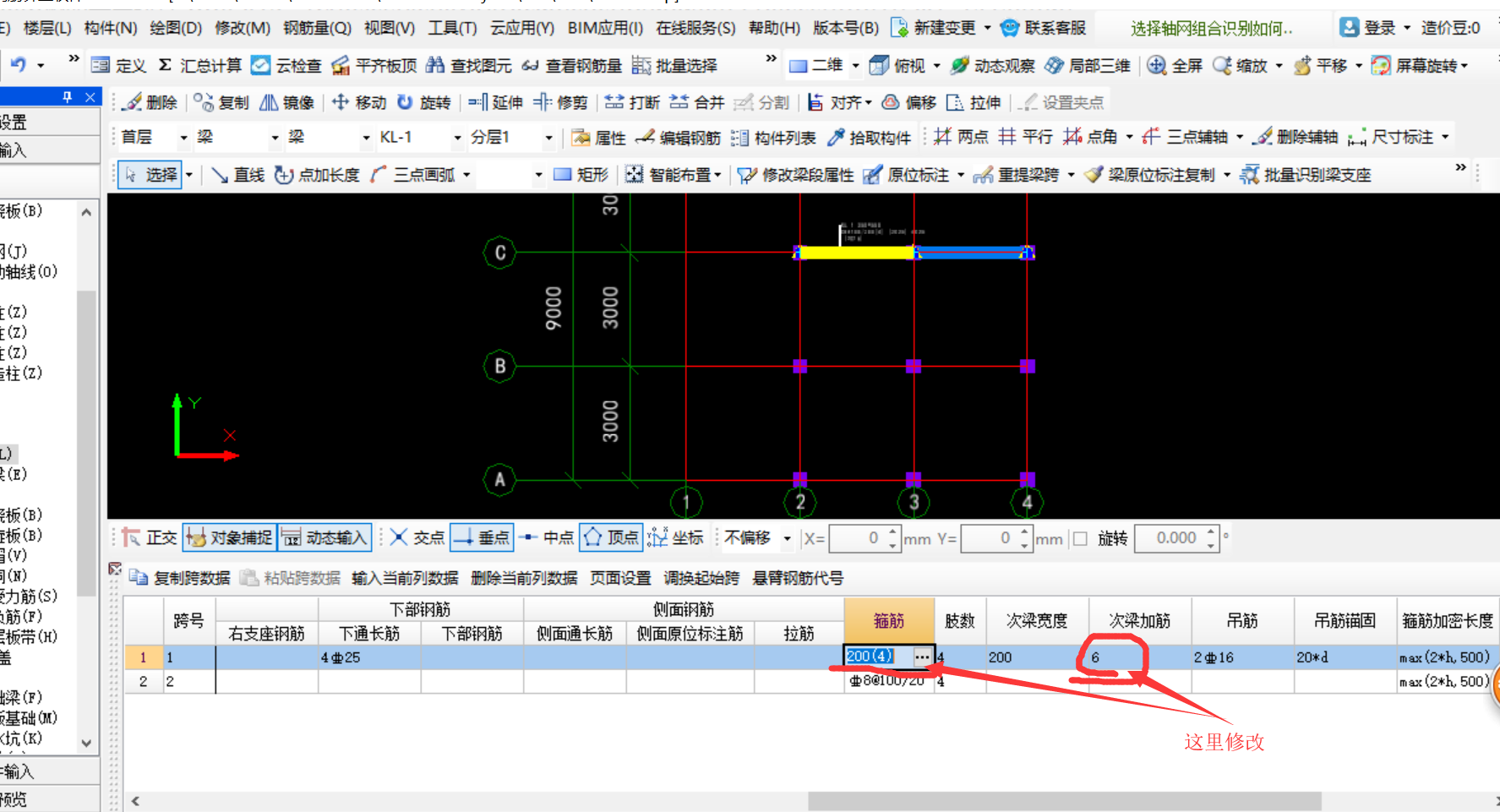
Task: Use the 修剪 (trim) tool
Action: pos(560,102)
